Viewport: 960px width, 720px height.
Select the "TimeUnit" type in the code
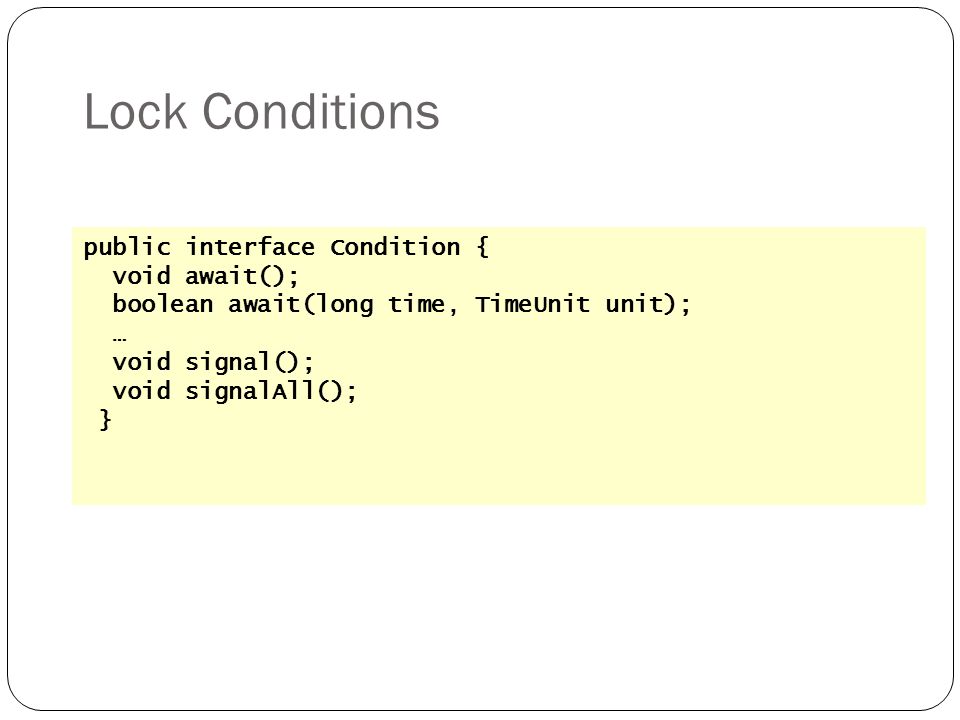click(x=532, y=304)
